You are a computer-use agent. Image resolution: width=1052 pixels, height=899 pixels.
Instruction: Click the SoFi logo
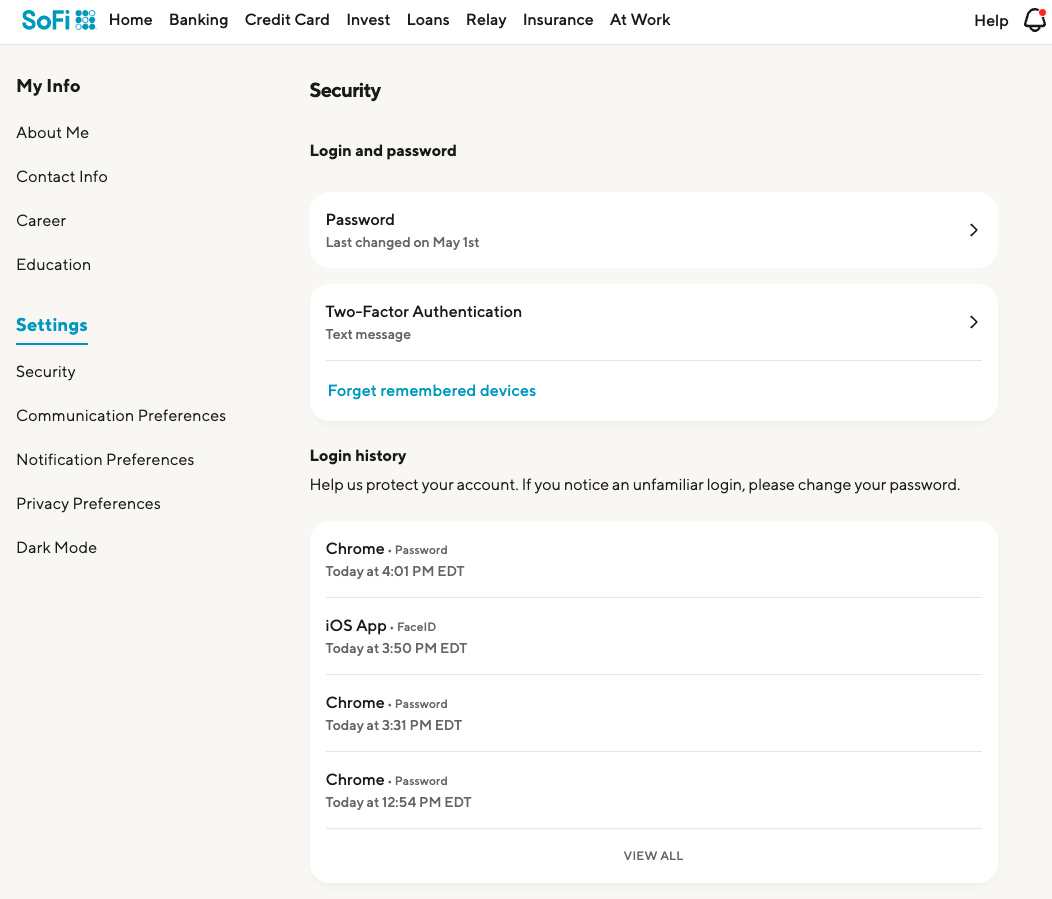[58, 20]
